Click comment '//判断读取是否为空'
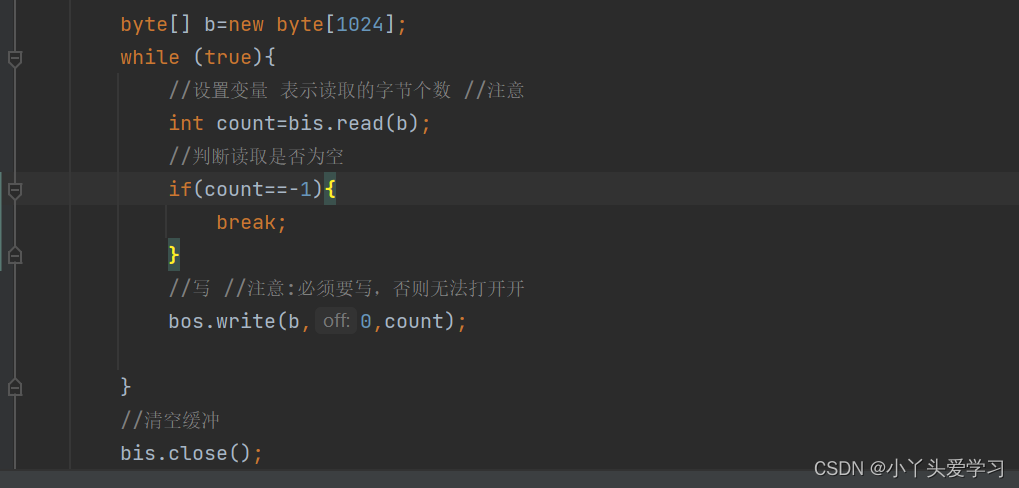 coord(256,157)
